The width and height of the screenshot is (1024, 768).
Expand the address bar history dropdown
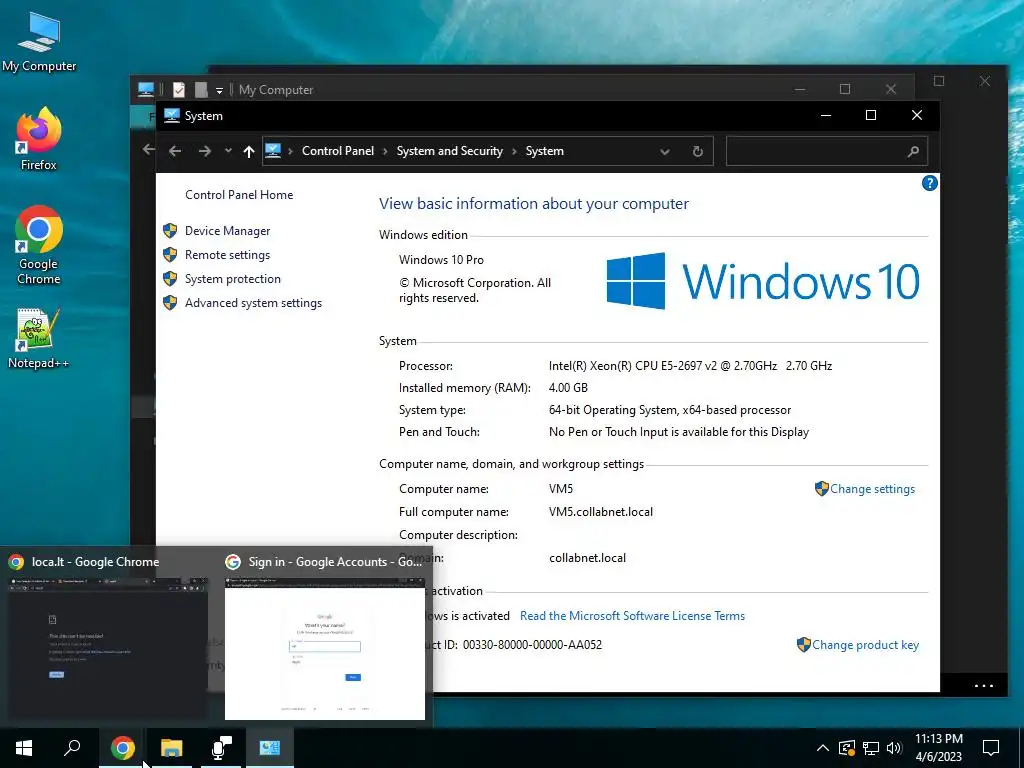[x=664, y=152]
